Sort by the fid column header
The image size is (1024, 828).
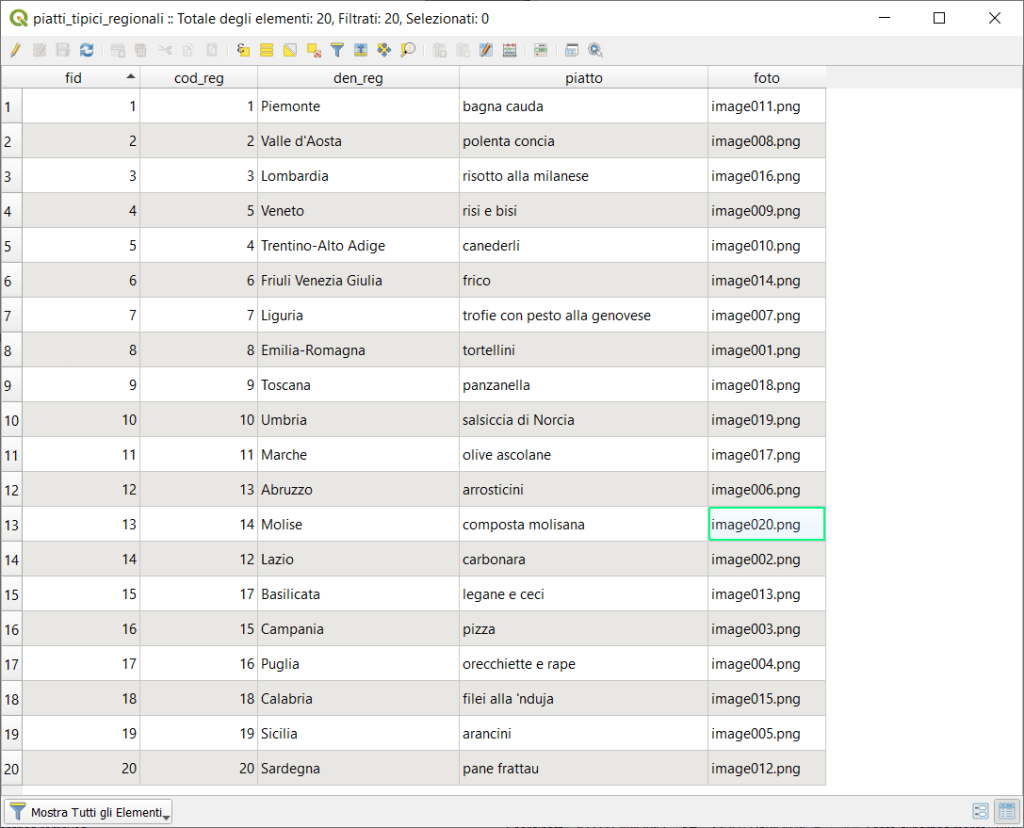tap(73, 78)
